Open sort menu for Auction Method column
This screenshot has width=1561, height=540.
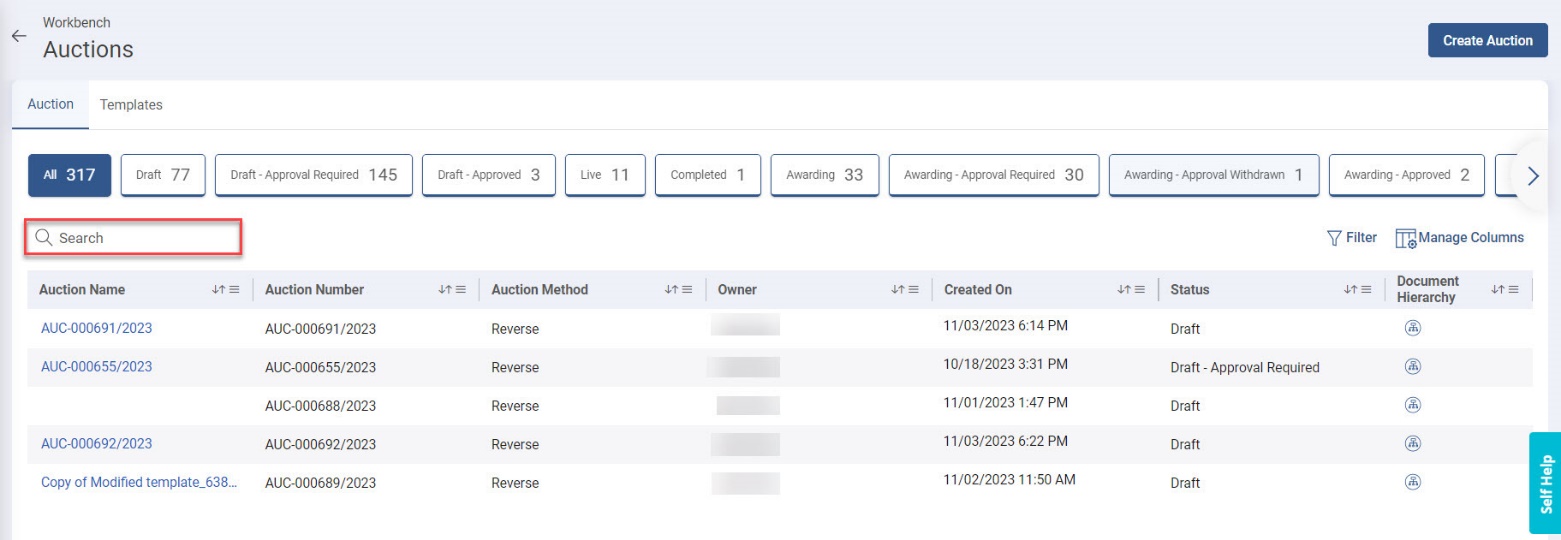click(x=678, y=290)
